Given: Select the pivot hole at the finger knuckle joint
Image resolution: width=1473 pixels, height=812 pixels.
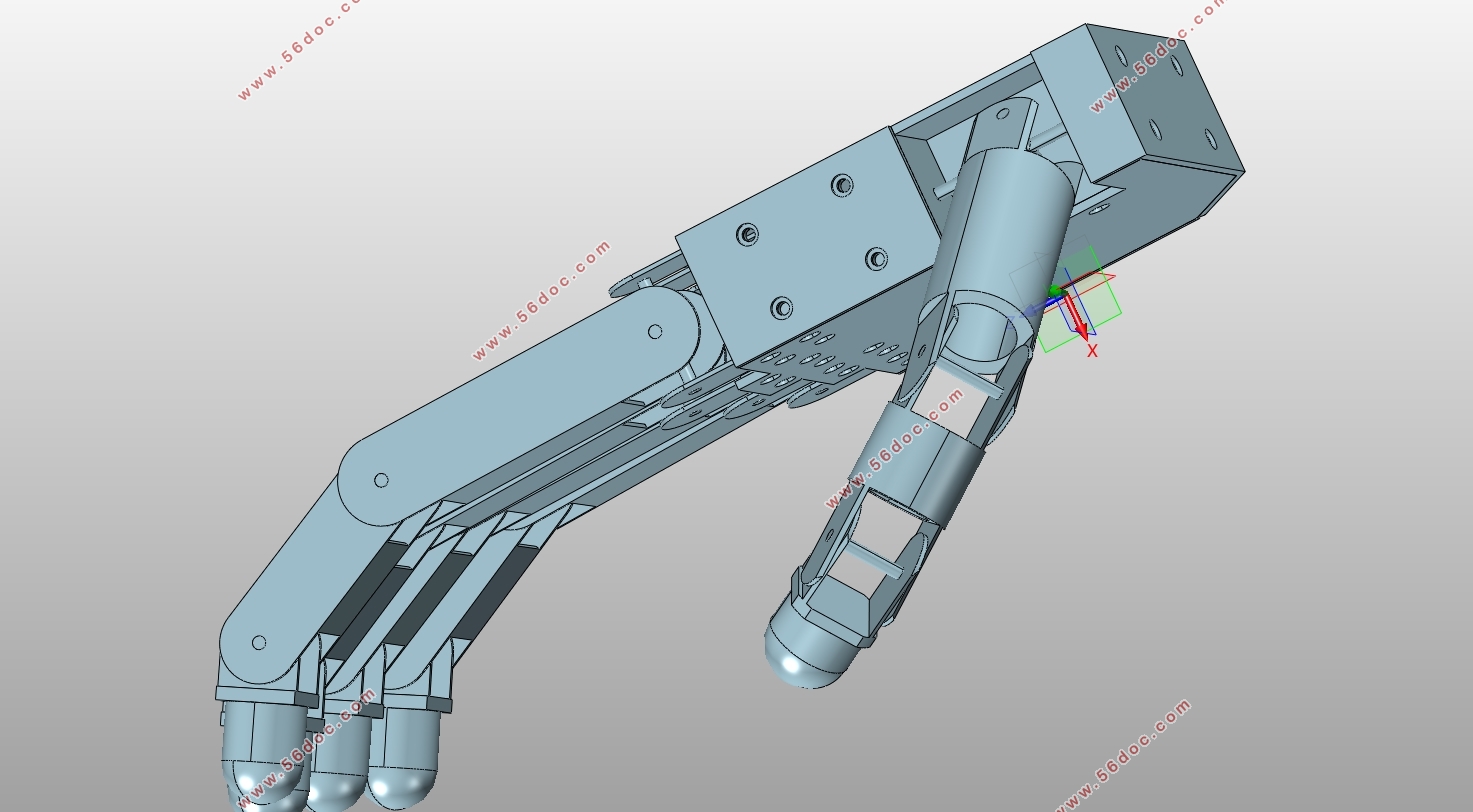Looking at the screenshot, I should pos(655,331).
